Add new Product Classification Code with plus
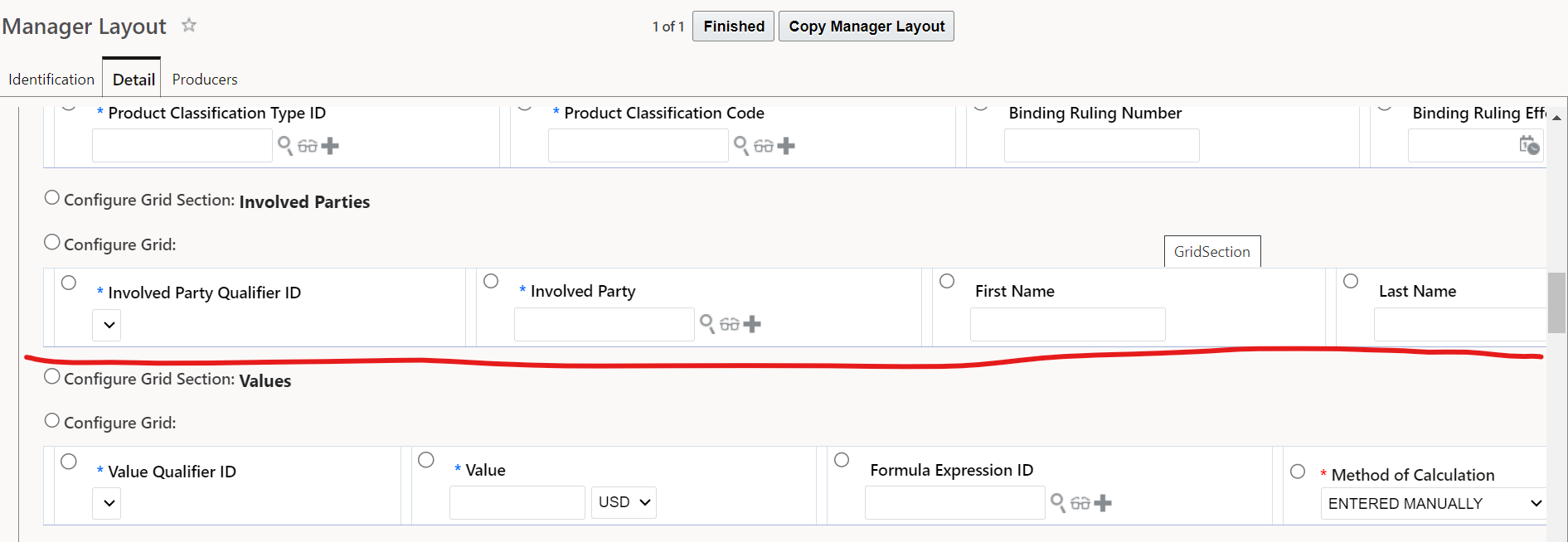1568x542 pixels. [786, 147]
